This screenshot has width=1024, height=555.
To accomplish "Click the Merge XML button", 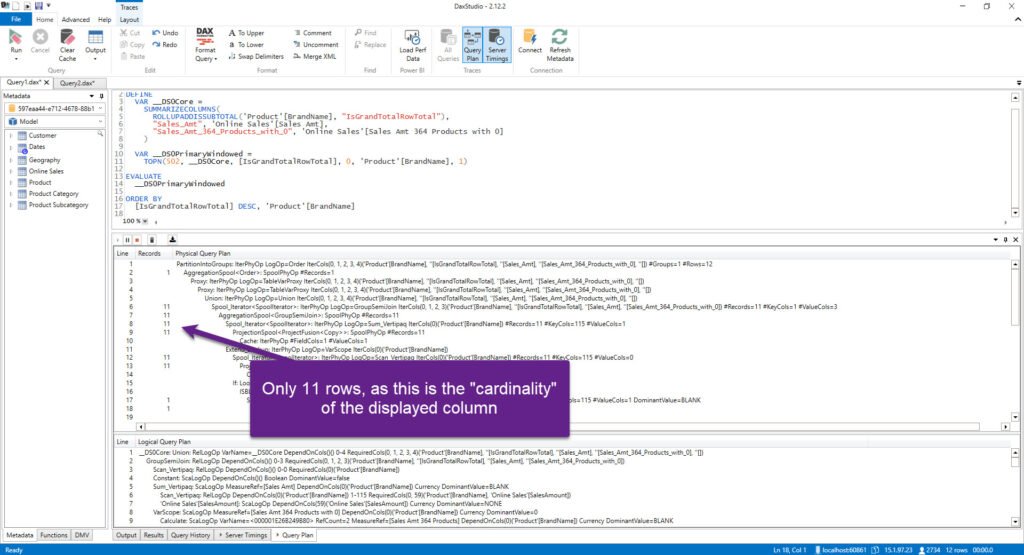I will pyautogui.click(x=315, y=57).
